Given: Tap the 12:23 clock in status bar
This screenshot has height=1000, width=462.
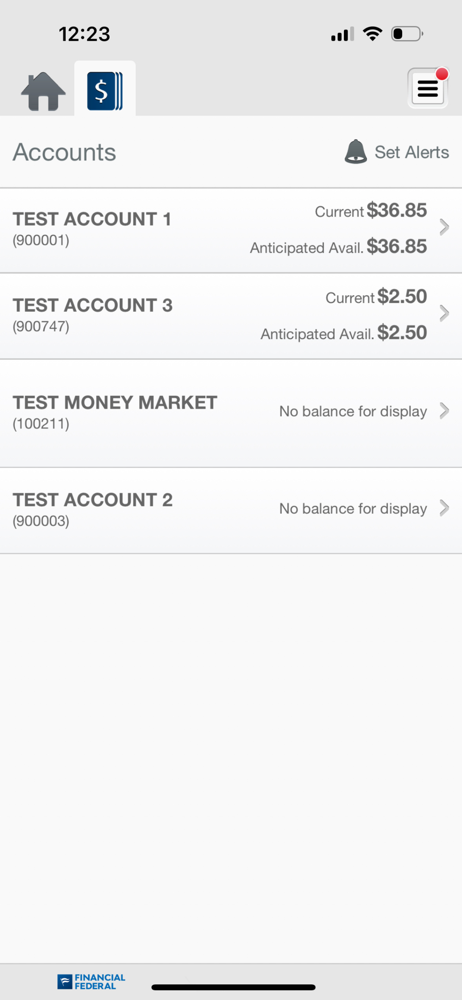Looking at the screenshot, I should coord(84,33).
